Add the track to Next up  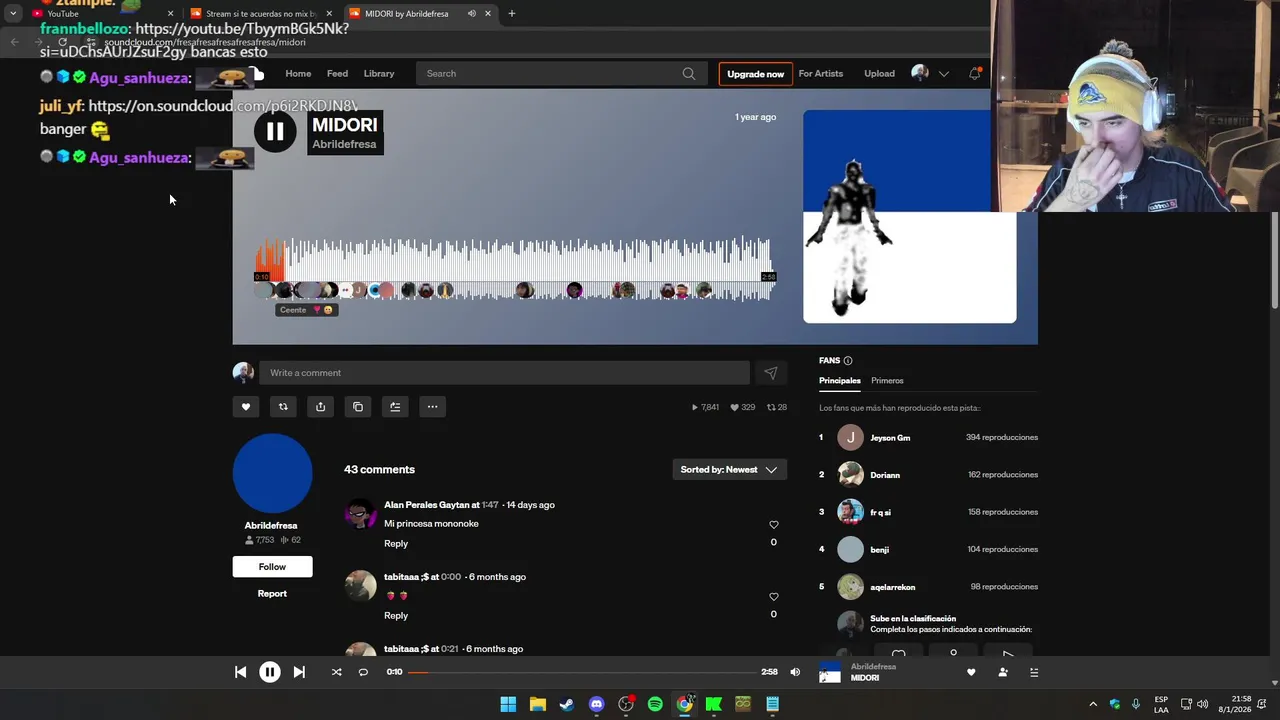395,407
